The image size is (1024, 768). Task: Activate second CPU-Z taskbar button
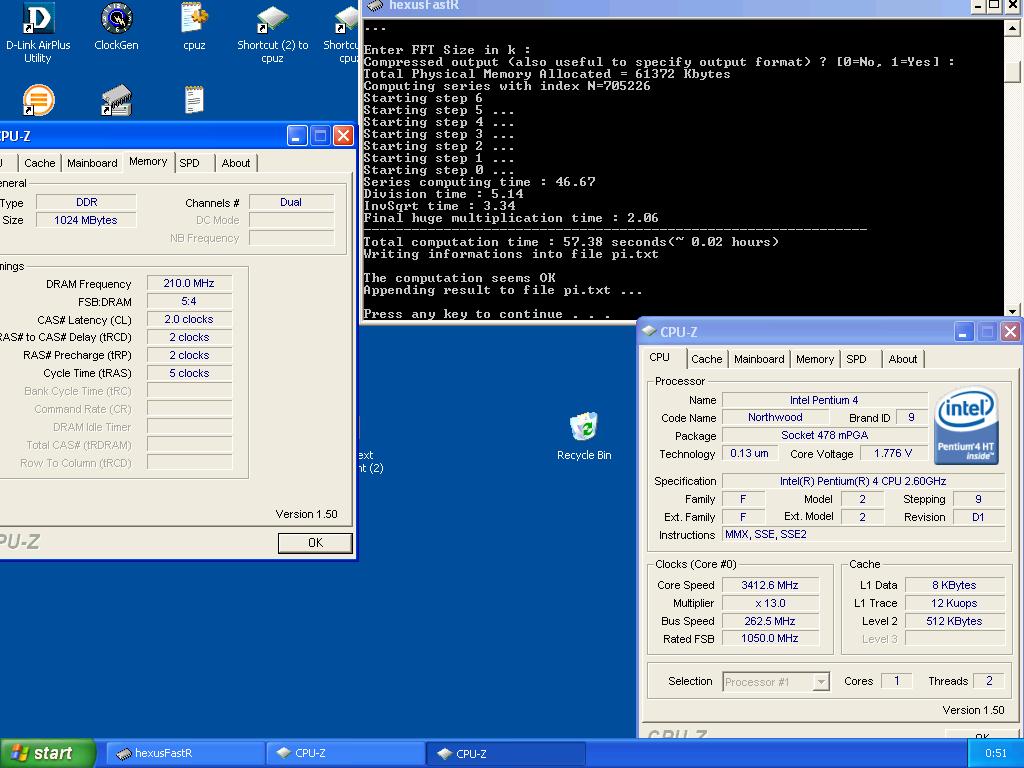coord(506,753)
